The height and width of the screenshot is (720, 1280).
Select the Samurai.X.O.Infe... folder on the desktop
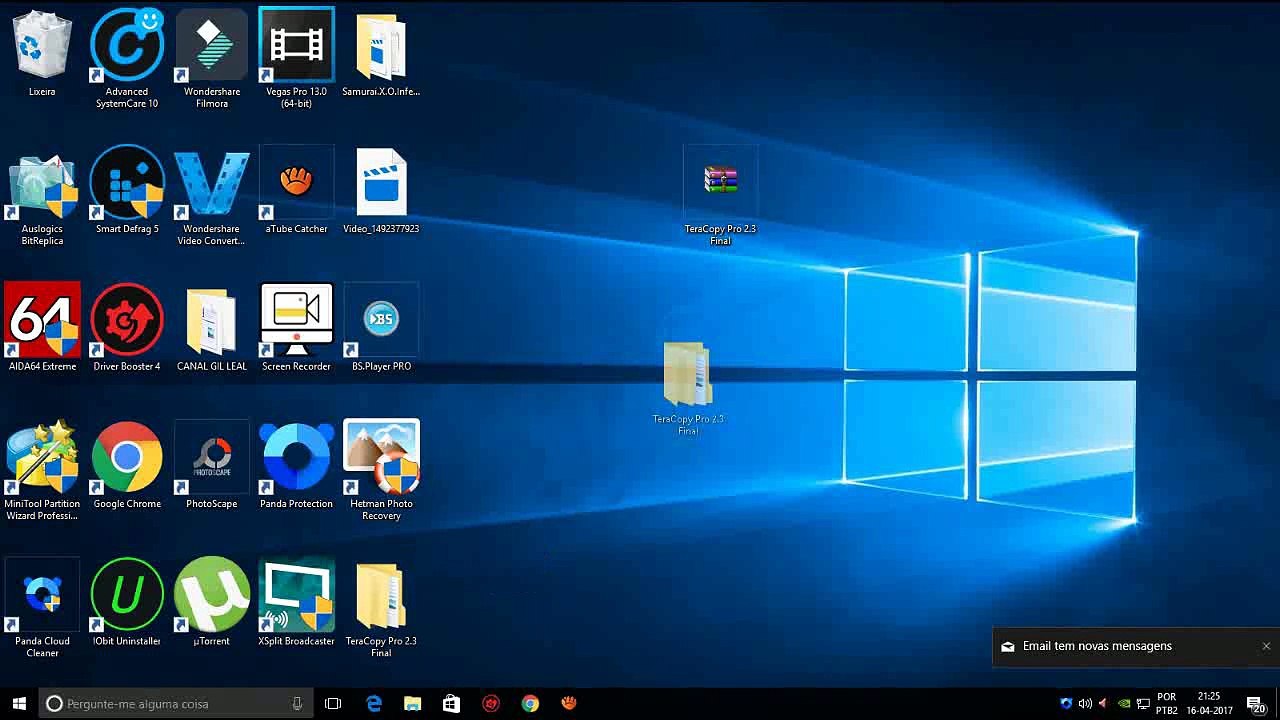click(381, 55)
